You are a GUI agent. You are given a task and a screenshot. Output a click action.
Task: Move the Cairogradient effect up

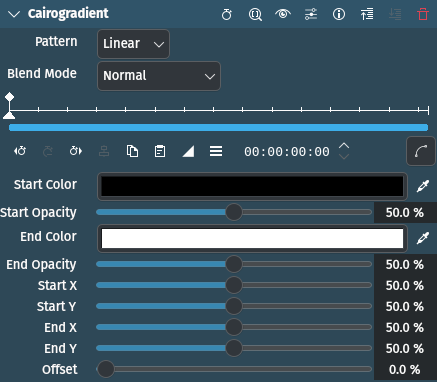pyautogui.click(x=367, y=14)
